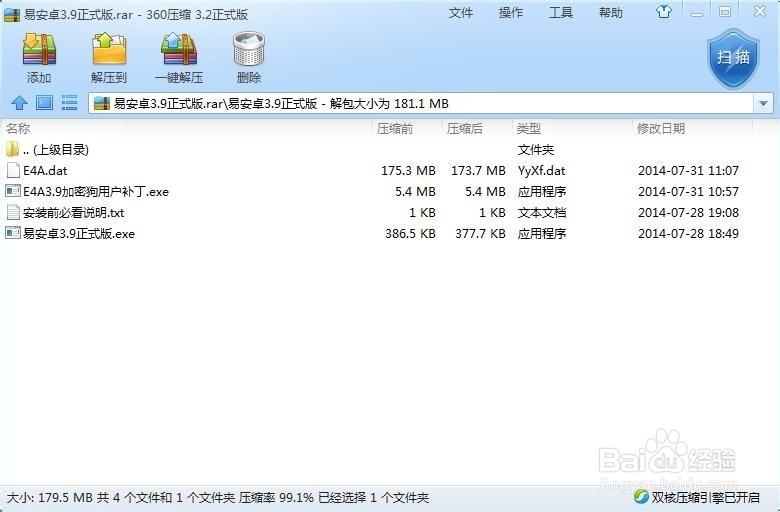This screenshot has height=512, width=780.
Task: Click the YyXf.dat type cell
Action: [x=541, y=171]
